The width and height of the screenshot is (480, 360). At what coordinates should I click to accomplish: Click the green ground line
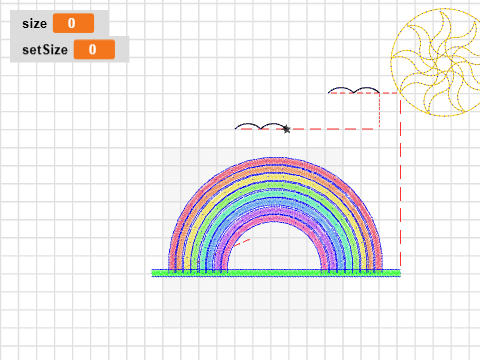tap(276, 273)
